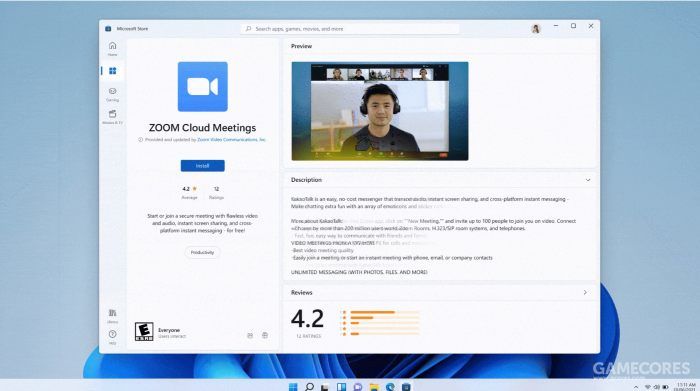Screen dimensions: 700x391
Task: Go to Home in the Store sidebar
Action: (112, 48)
